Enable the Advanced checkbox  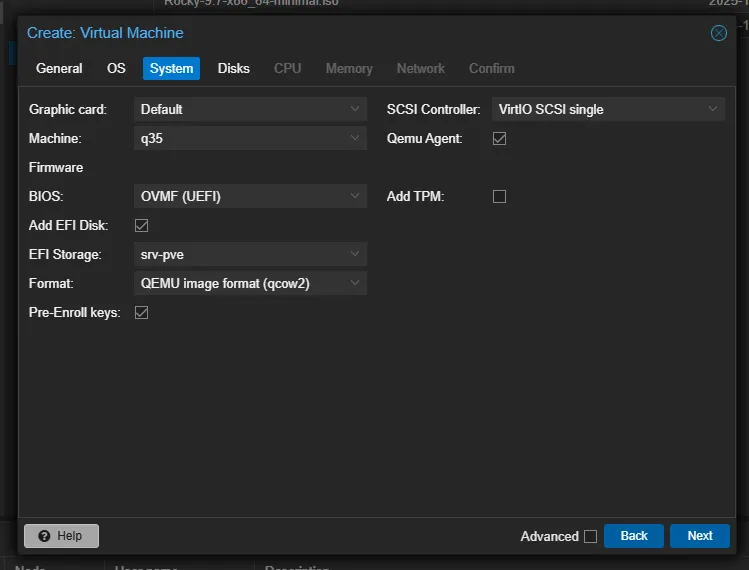(x=590, y=536)
